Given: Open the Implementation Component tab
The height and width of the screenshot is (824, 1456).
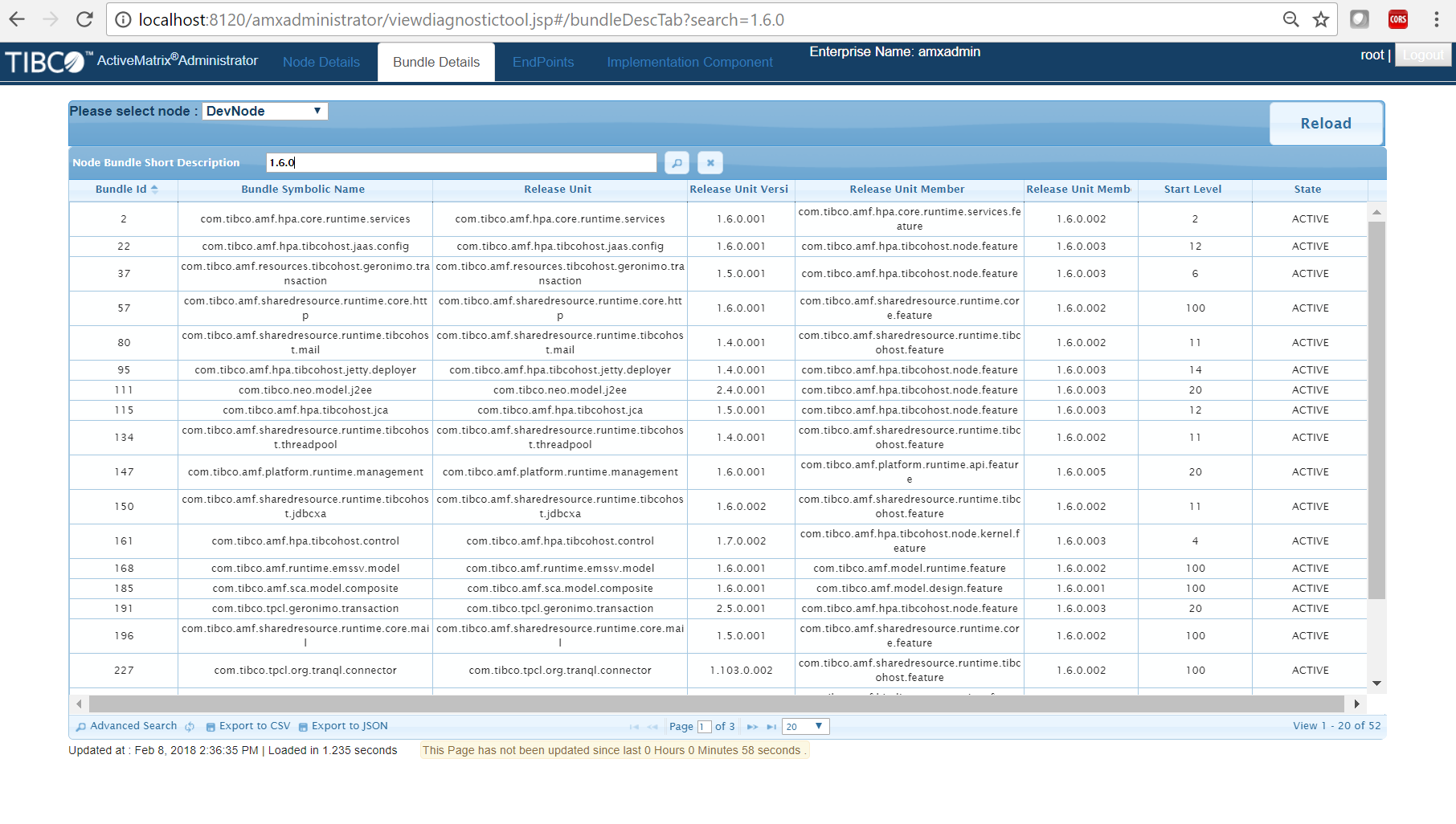Looking at the screenshot, I should pos(689,62).
